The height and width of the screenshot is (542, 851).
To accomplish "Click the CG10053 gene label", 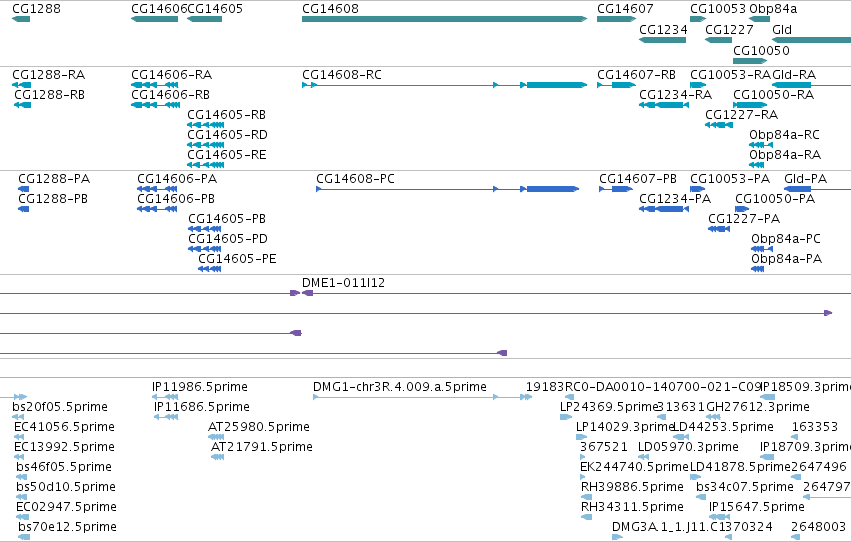I will click(x=718, y=9).
